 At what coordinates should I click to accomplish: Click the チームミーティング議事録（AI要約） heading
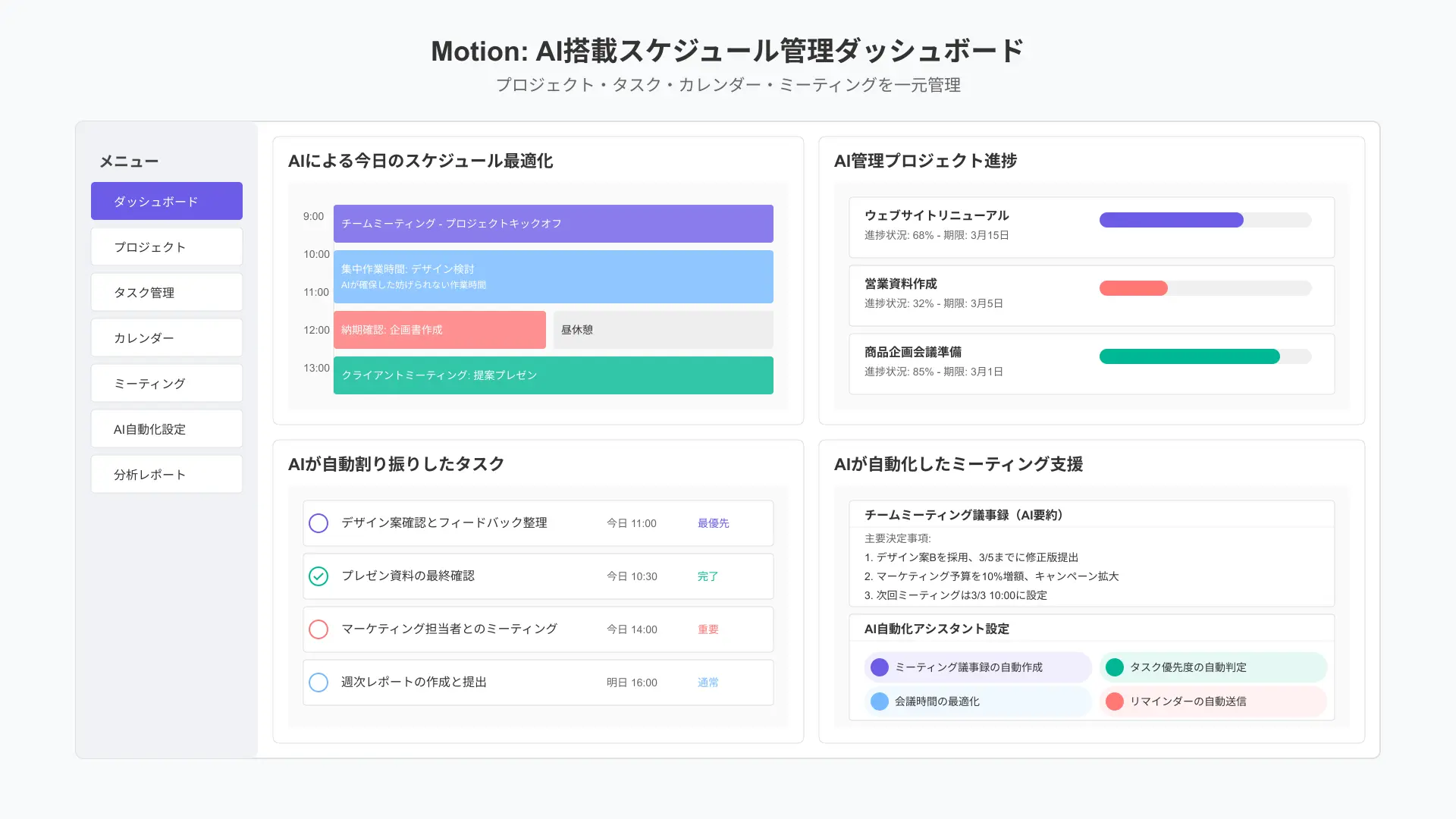coord(966,515)
